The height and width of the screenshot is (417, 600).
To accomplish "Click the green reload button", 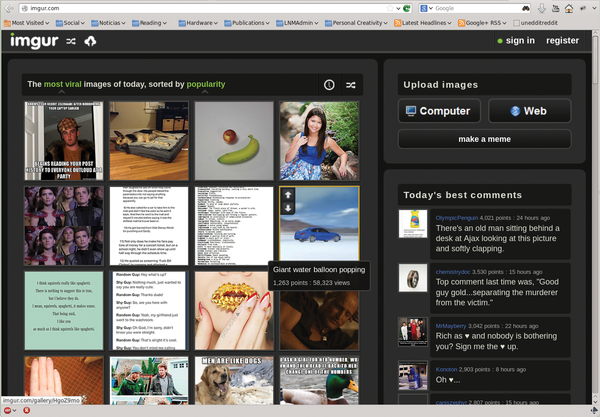I will point(406,8).
